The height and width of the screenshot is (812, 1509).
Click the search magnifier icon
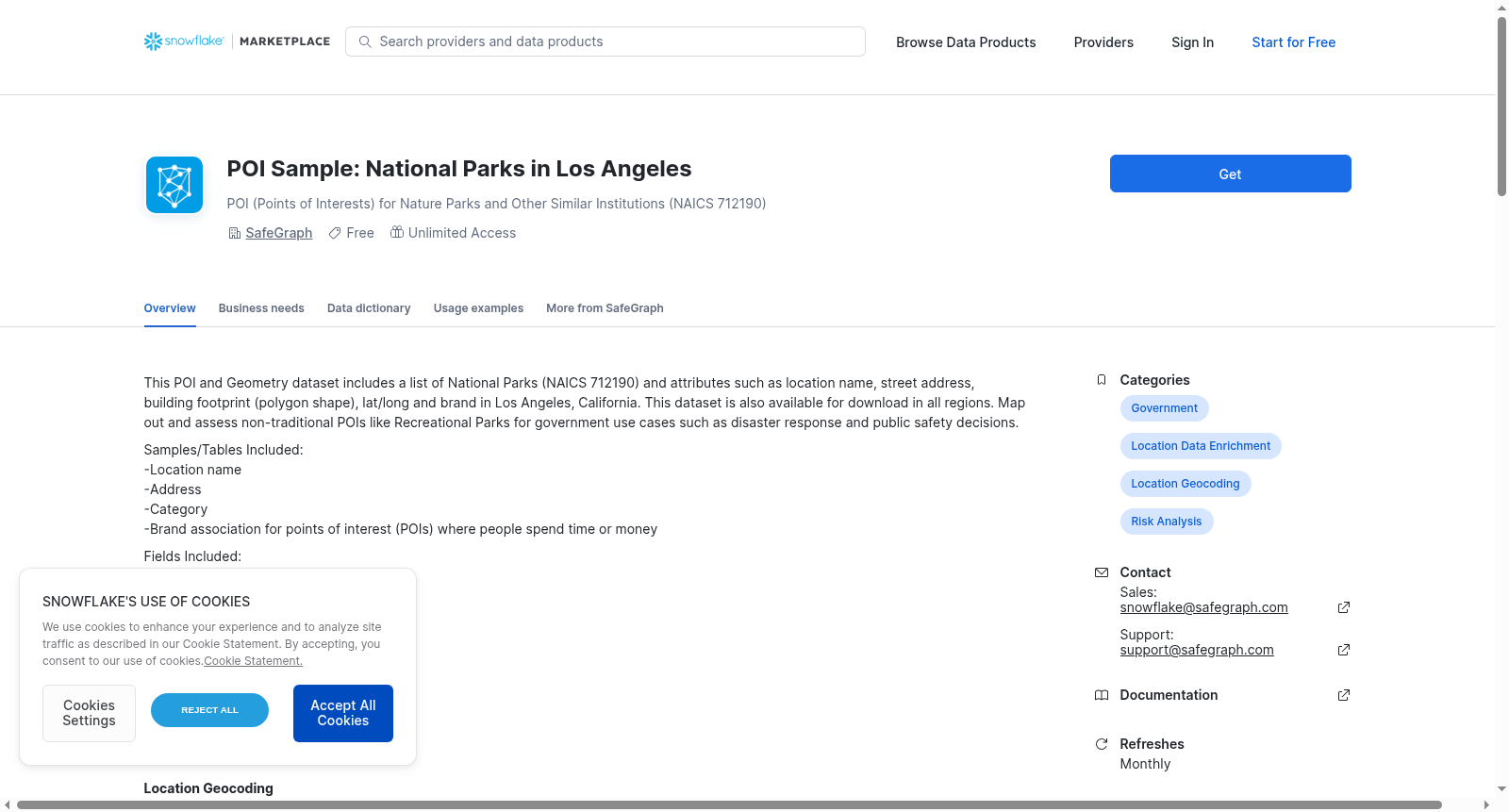point(365,41)
